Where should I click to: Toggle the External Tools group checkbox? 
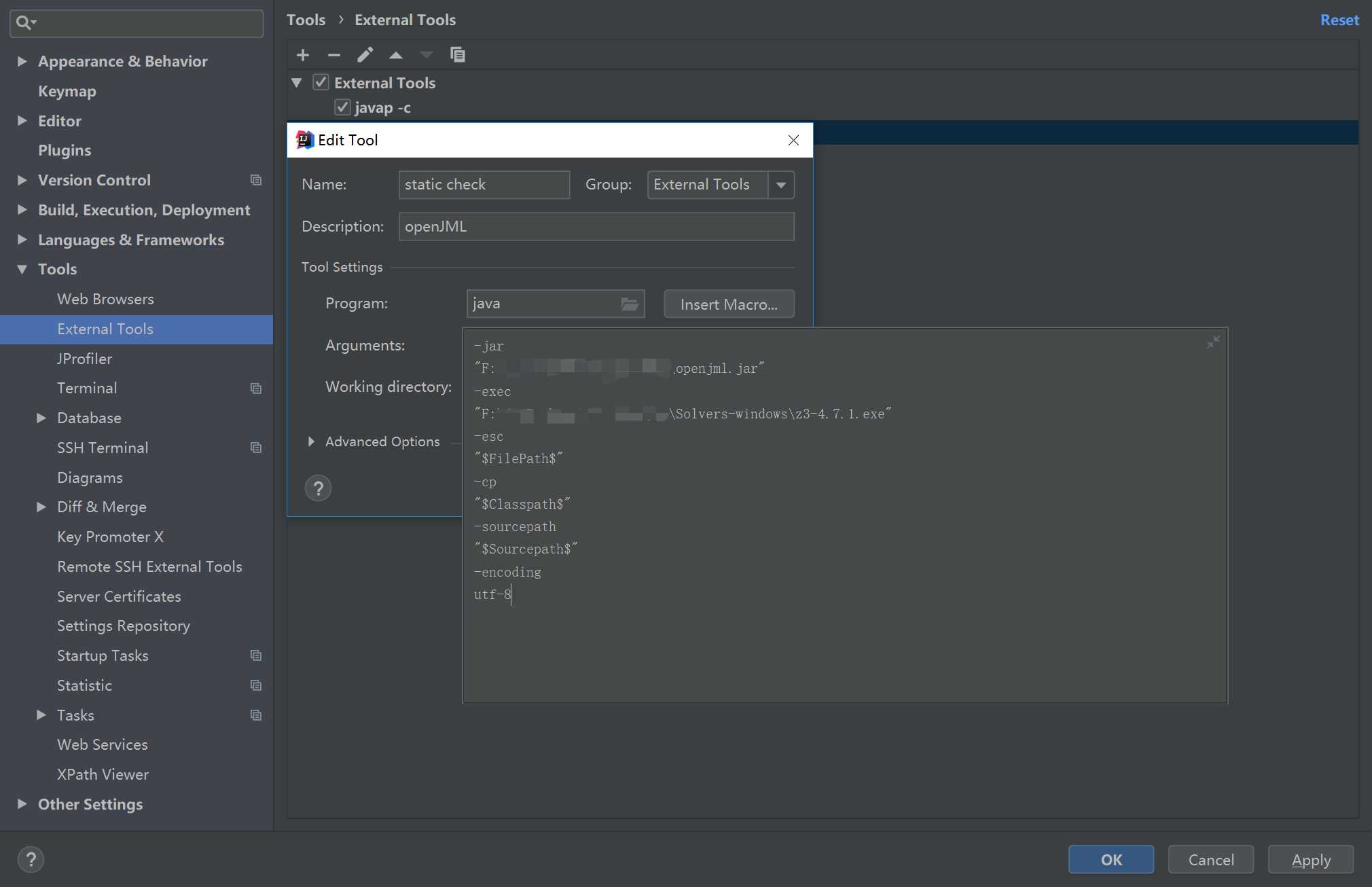click(319, 82)
